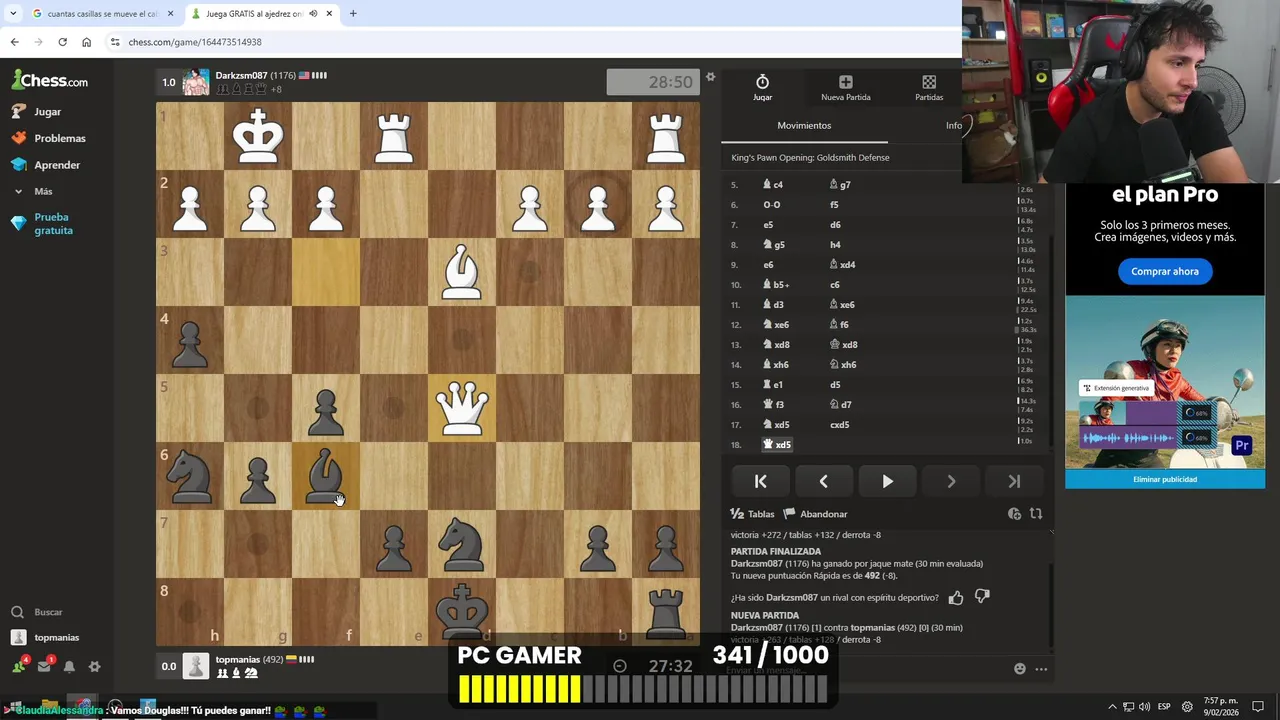Screen dimensions: 1280x720
Task: Click the white queen on the board
Action: (x=462, y=408)
